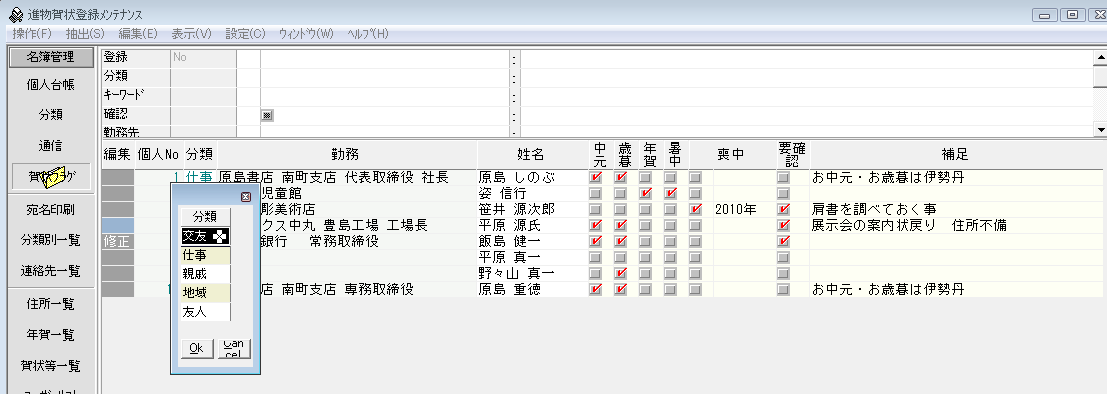Click the 名簿管理 sidebar button

point(50,57)
